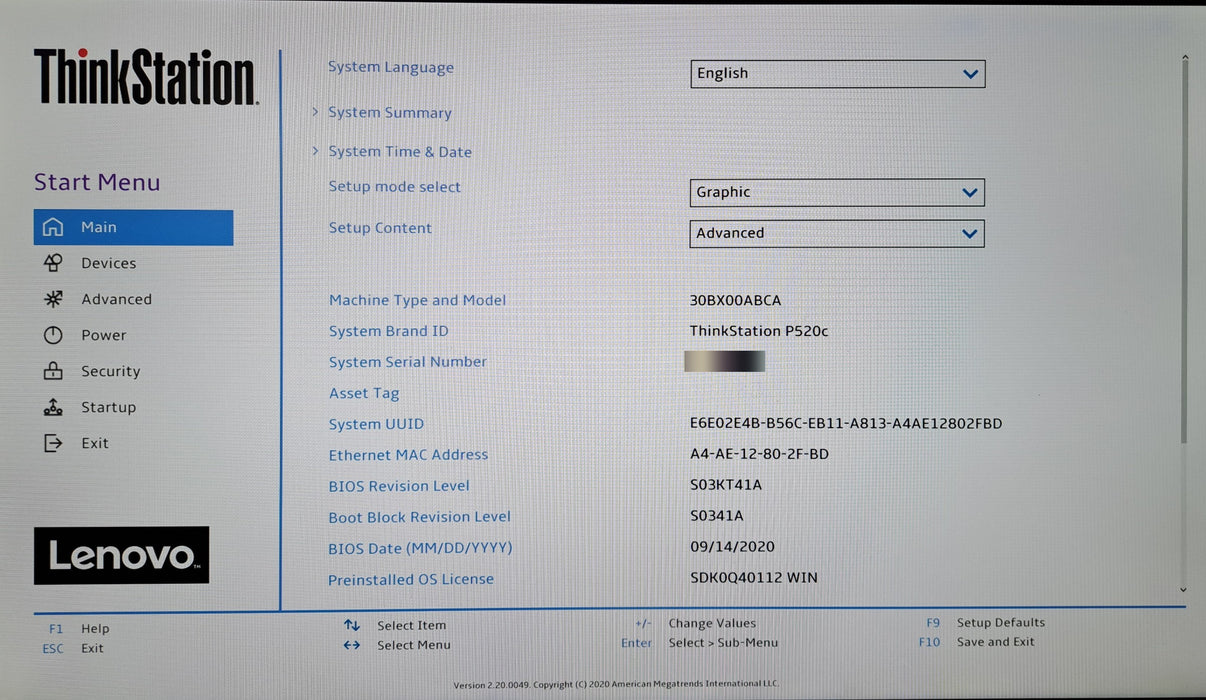Open the System Language dropdown
Image resolution: width=1206 pixels, height=700 pixels.
(838, 73)
